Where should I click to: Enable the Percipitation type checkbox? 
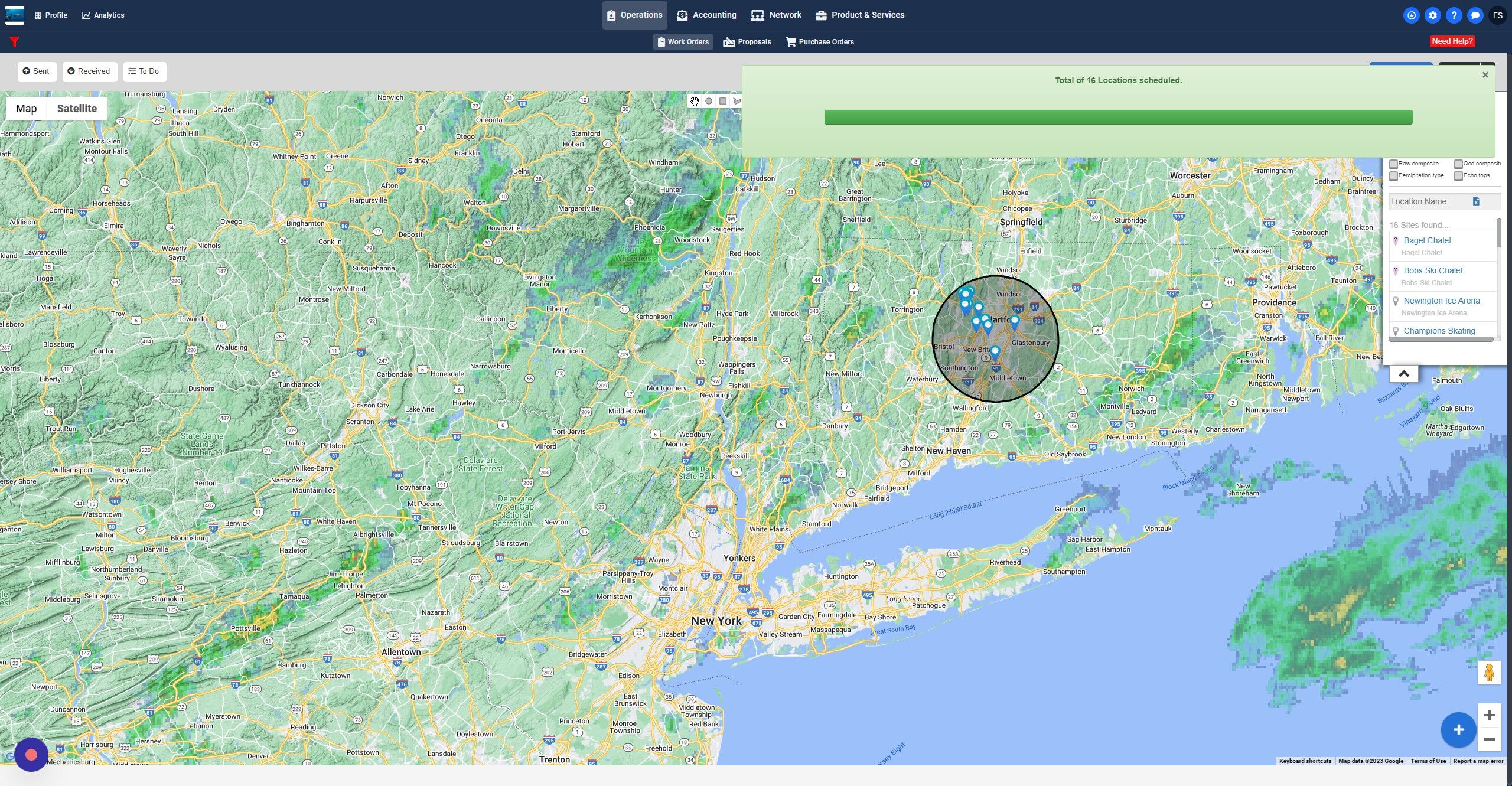tap(1393, 176)
